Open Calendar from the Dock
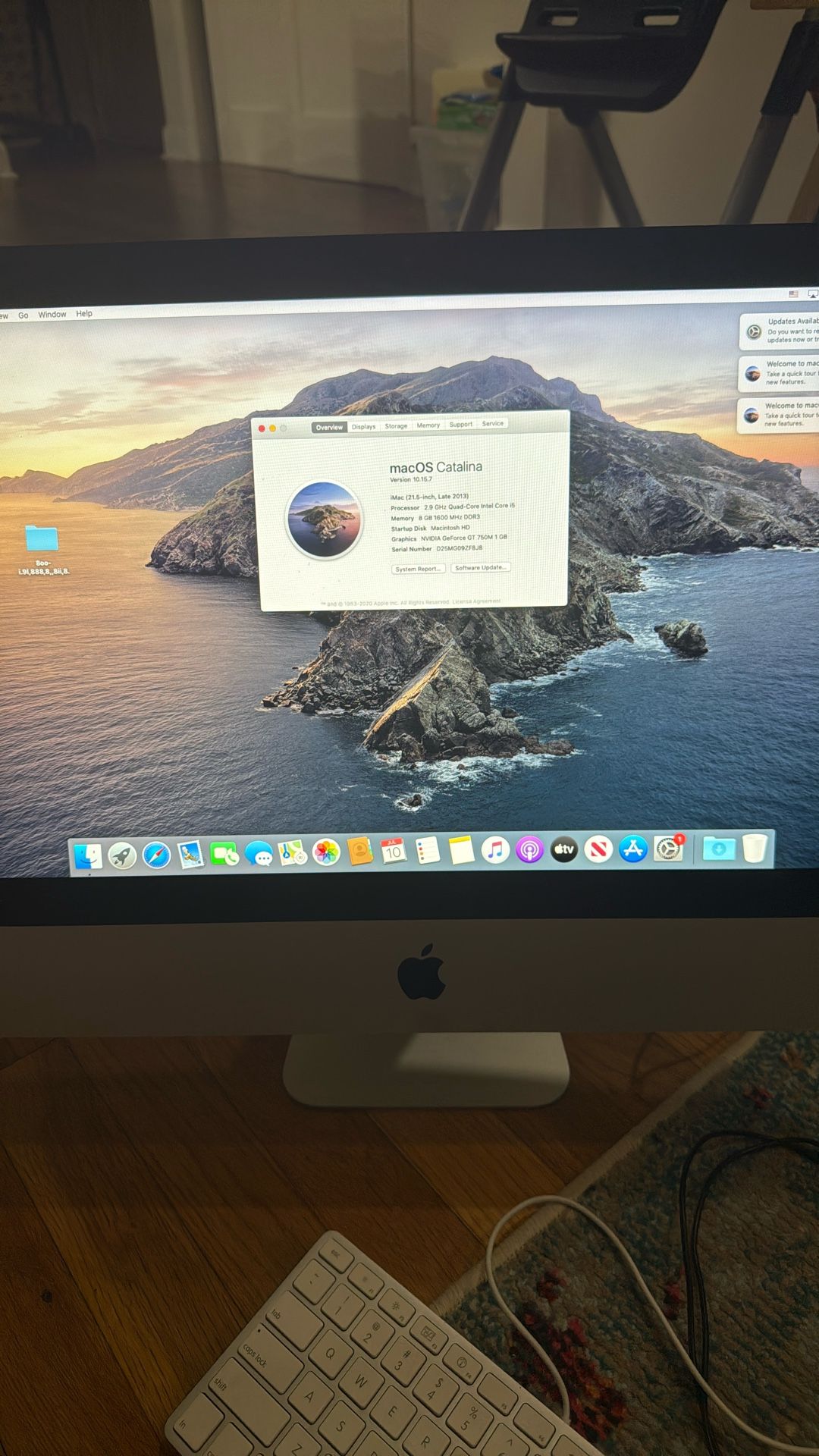Image resolution: width=819 pixels, height=1456 pixels. [393, 852]
